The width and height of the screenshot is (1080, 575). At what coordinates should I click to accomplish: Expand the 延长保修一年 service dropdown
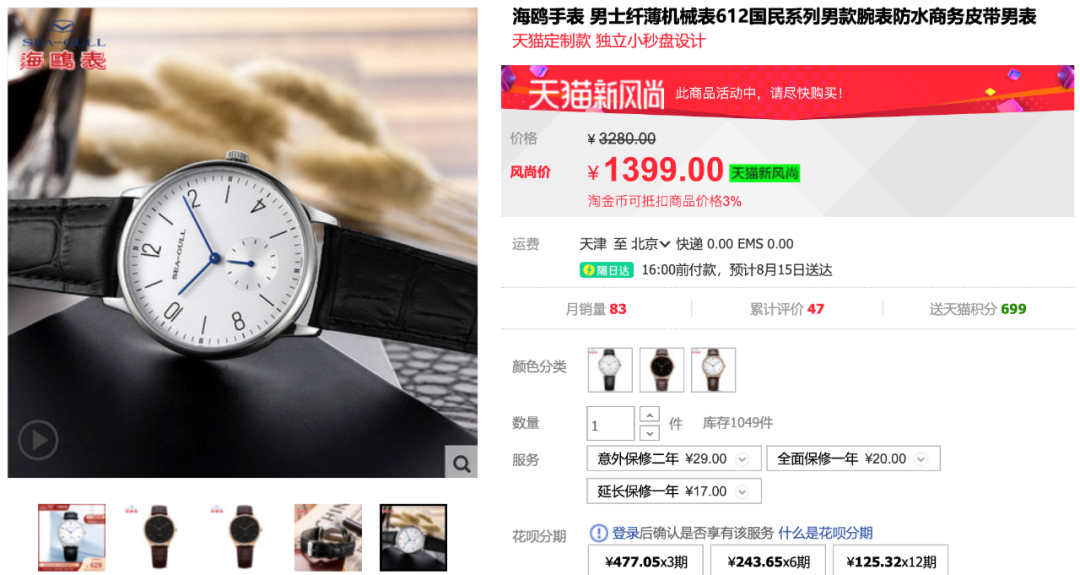[x=742, y=492]
